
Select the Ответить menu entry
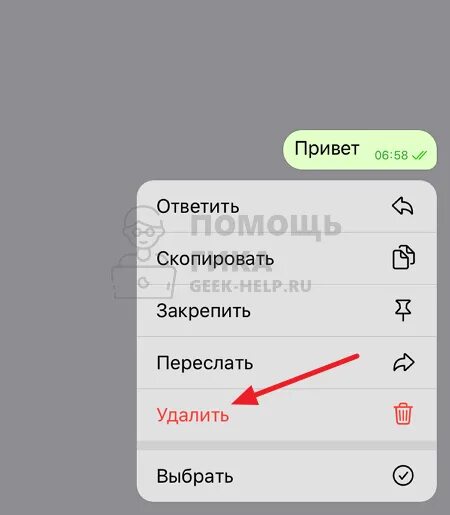(287, 207)
